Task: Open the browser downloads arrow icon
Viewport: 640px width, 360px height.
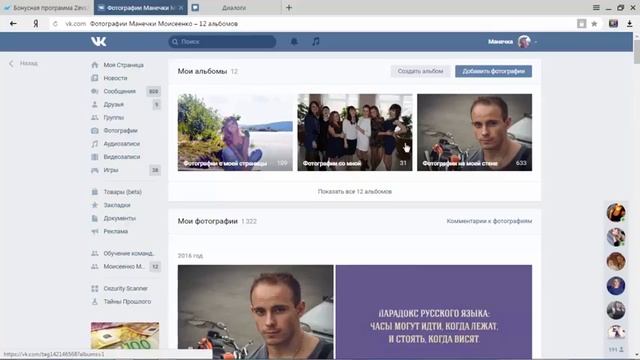Action: (629, 24)
